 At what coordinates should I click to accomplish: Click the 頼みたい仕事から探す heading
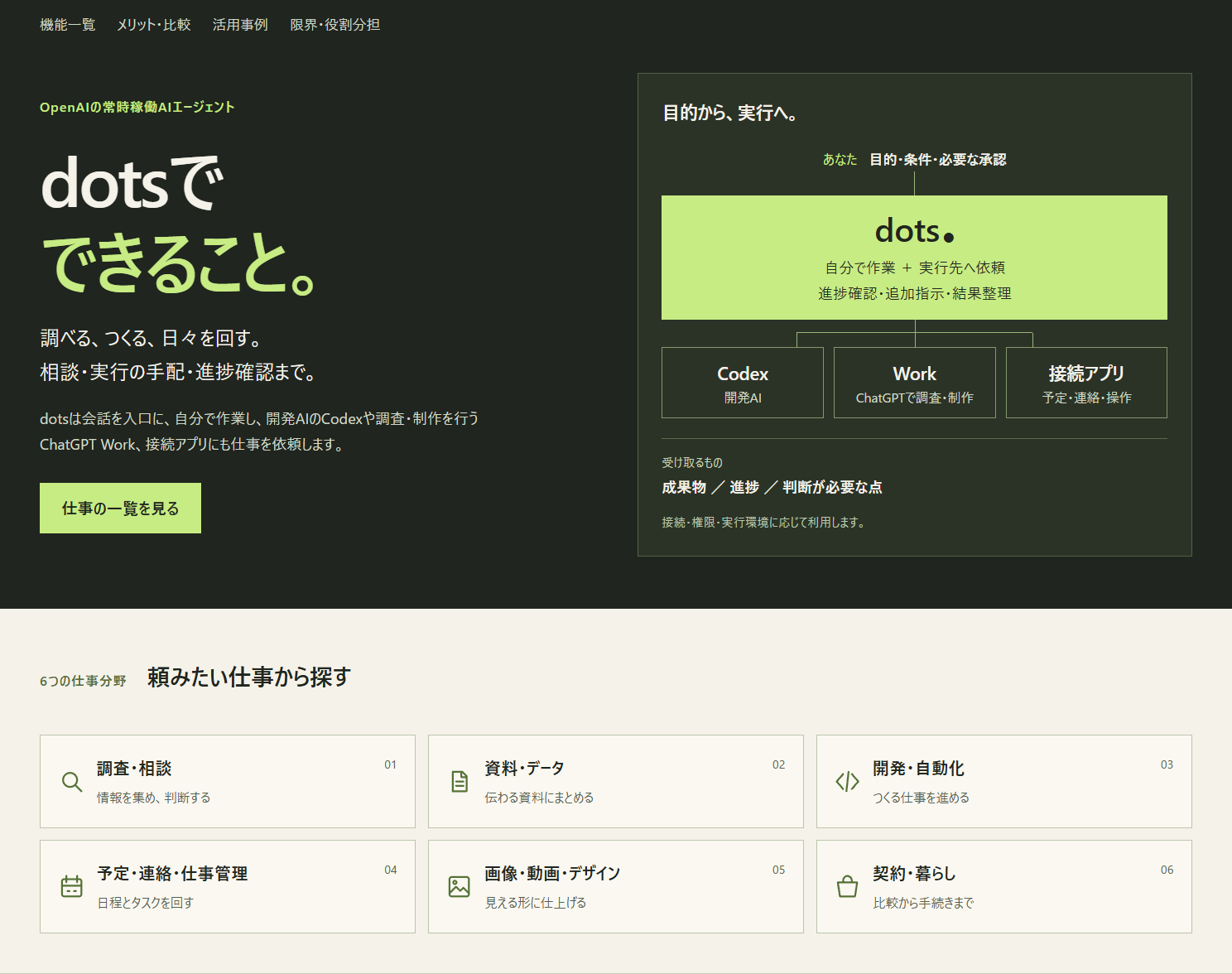point(249,677)
